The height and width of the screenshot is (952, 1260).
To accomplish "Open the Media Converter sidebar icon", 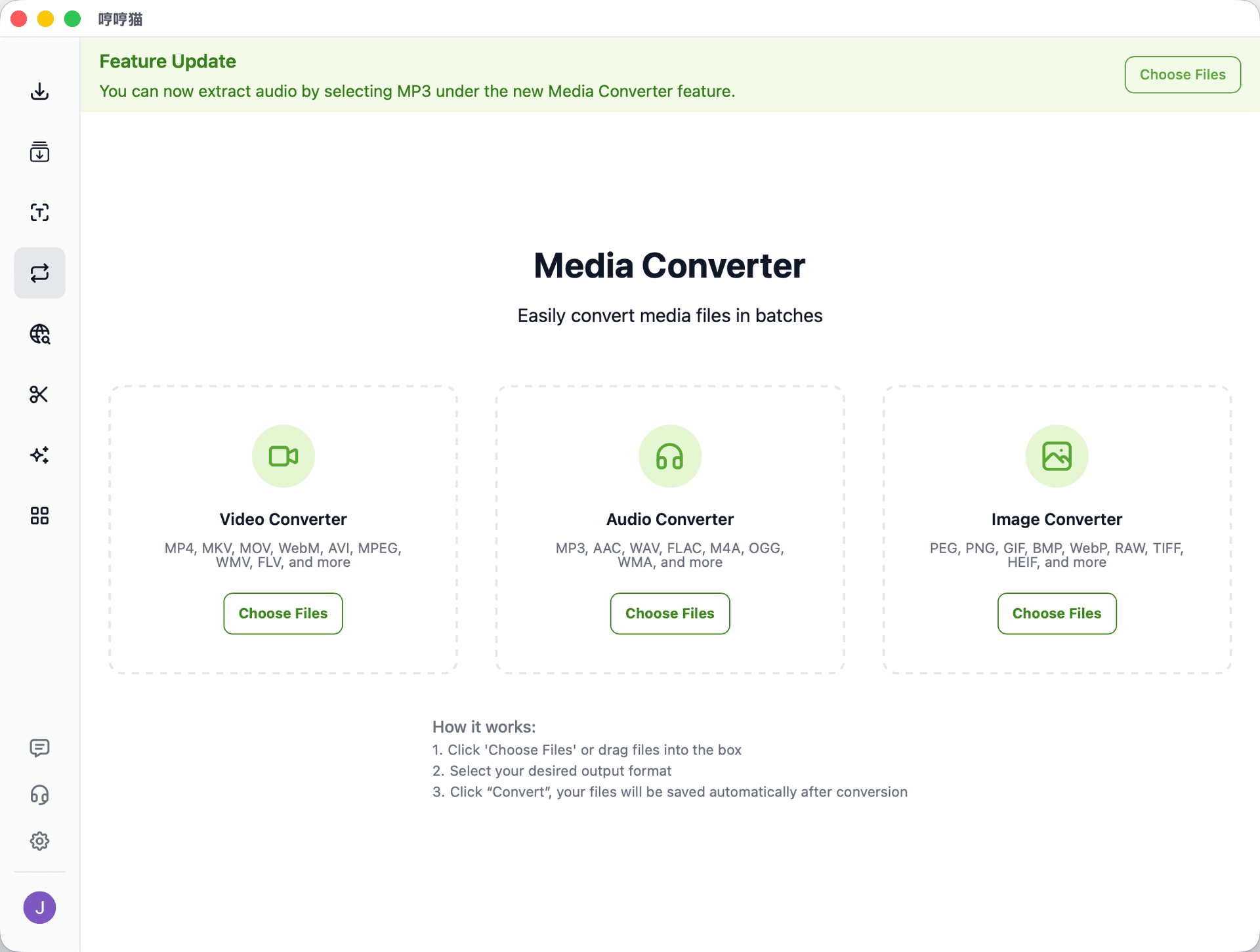I will [39, 273].
